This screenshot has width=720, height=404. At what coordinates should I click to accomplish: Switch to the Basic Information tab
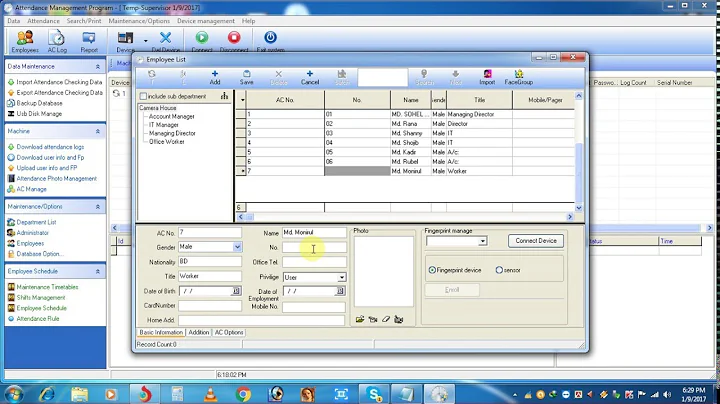(161, 332)
